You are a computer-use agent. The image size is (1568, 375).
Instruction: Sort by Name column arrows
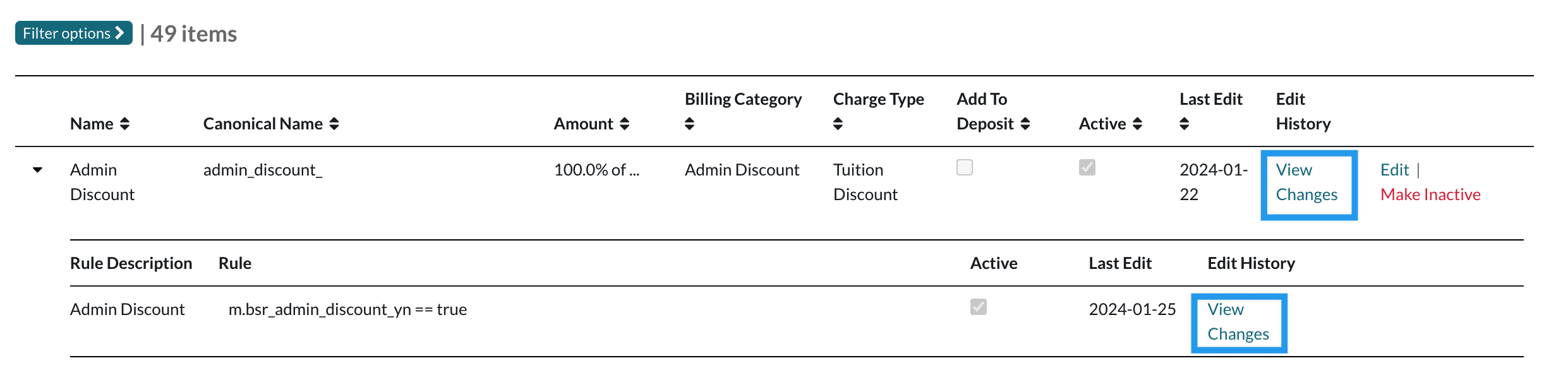tap(124, 124)
